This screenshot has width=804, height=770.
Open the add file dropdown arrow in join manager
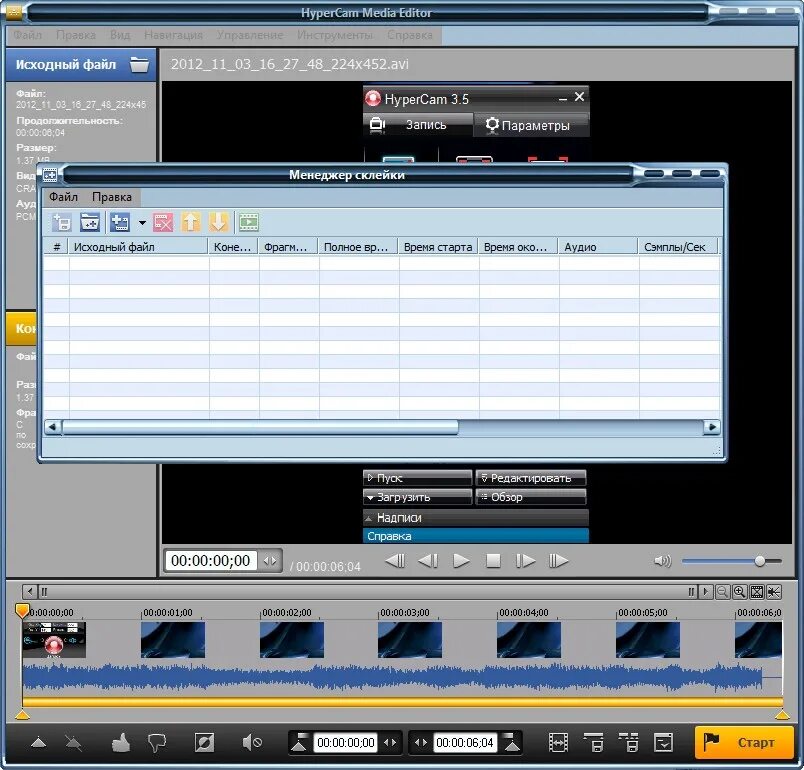click(142, 223)
